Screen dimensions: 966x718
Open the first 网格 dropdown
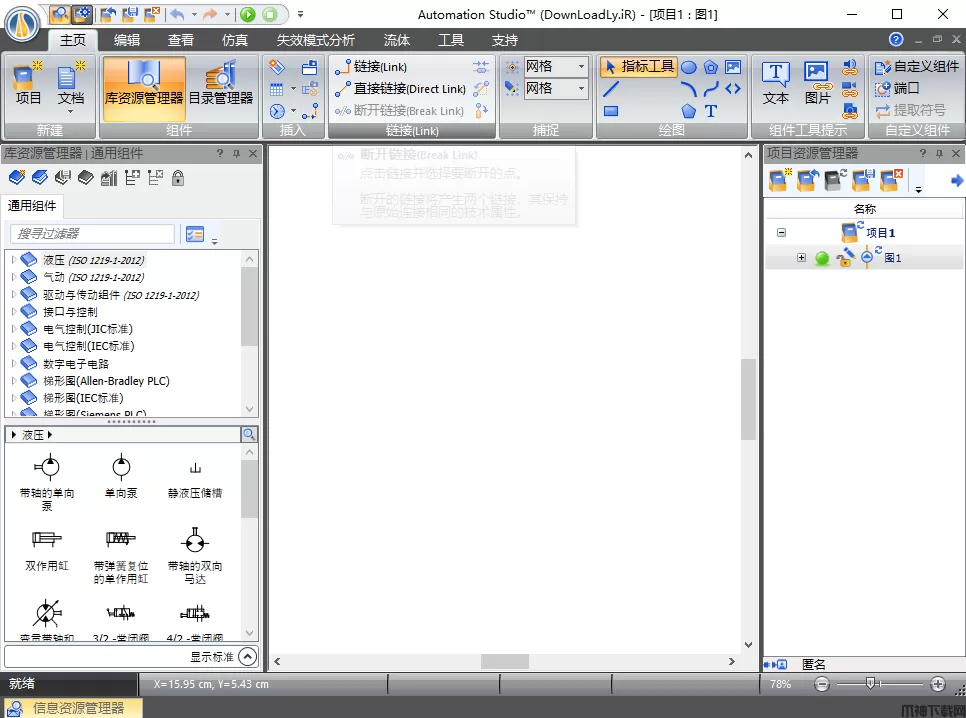[x=582, y=67]
